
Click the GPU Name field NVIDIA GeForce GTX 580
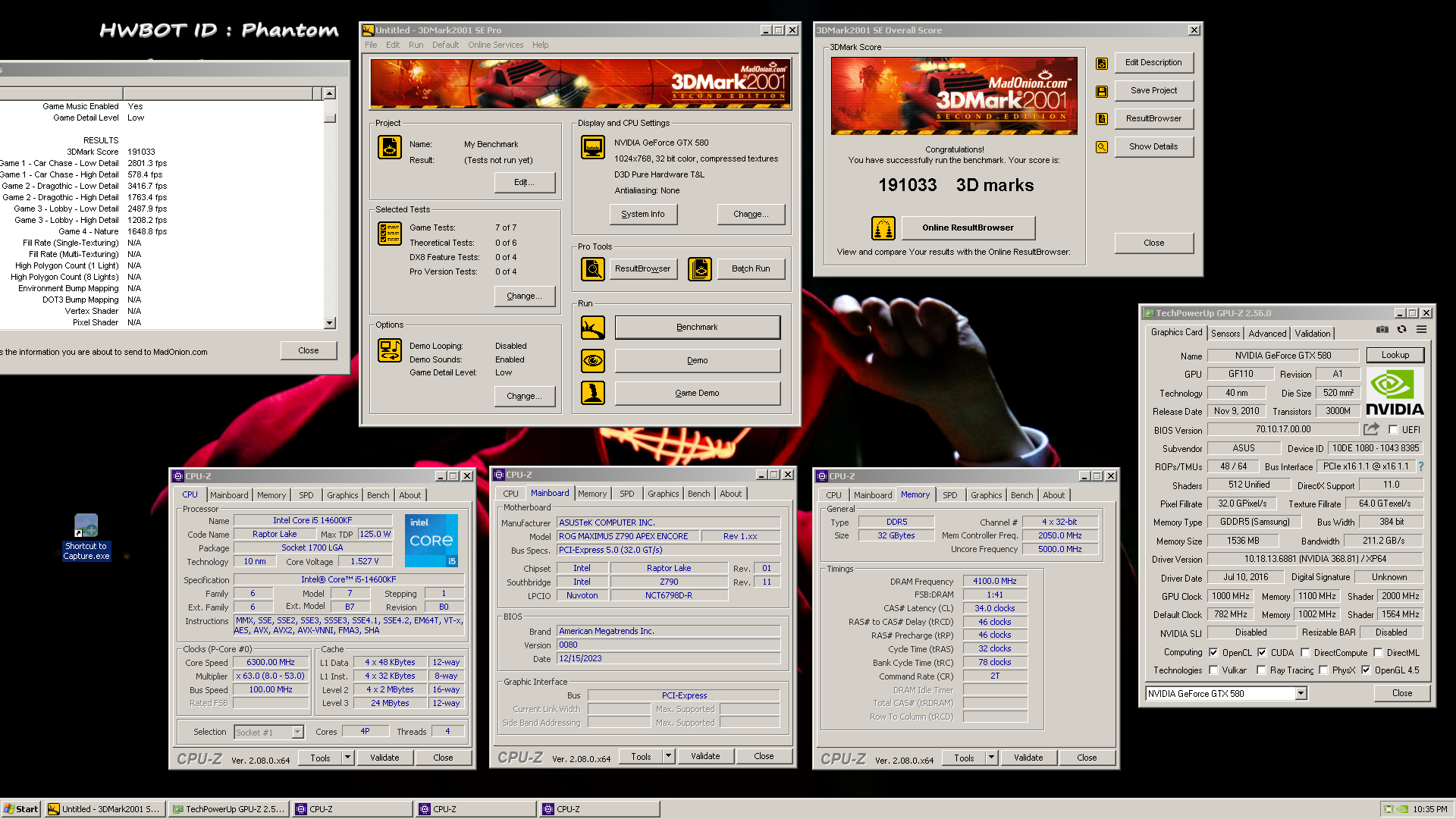1282,355
